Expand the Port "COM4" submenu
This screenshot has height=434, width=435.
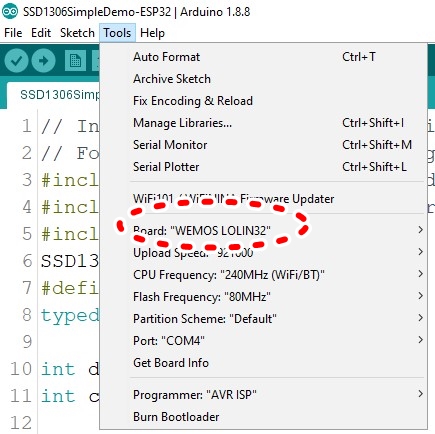pos(263,341)
